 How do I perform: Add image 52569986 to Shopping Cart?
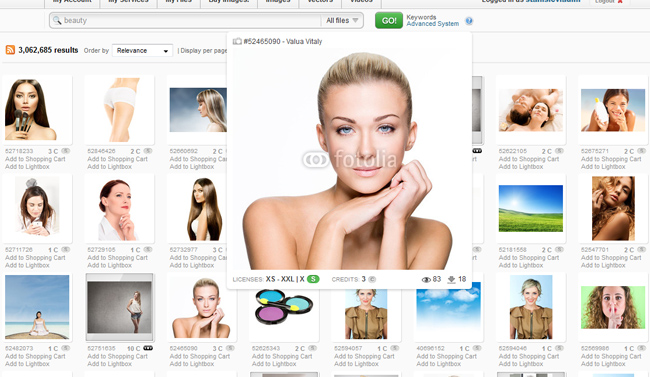[611, 356]
